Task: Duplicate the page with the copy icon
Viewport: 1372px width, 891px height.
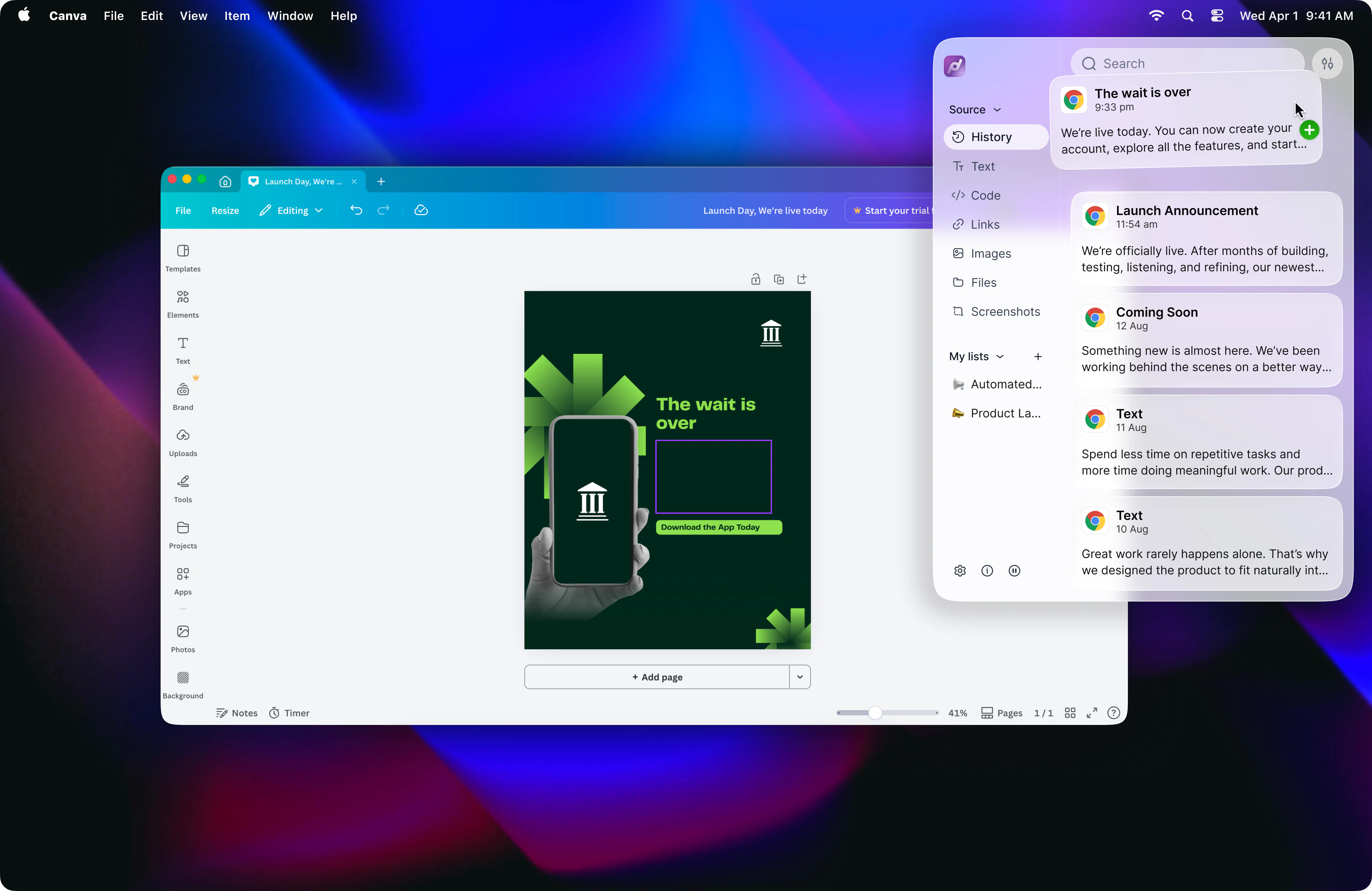Action: pyautogui.click(x=779, y=279)
